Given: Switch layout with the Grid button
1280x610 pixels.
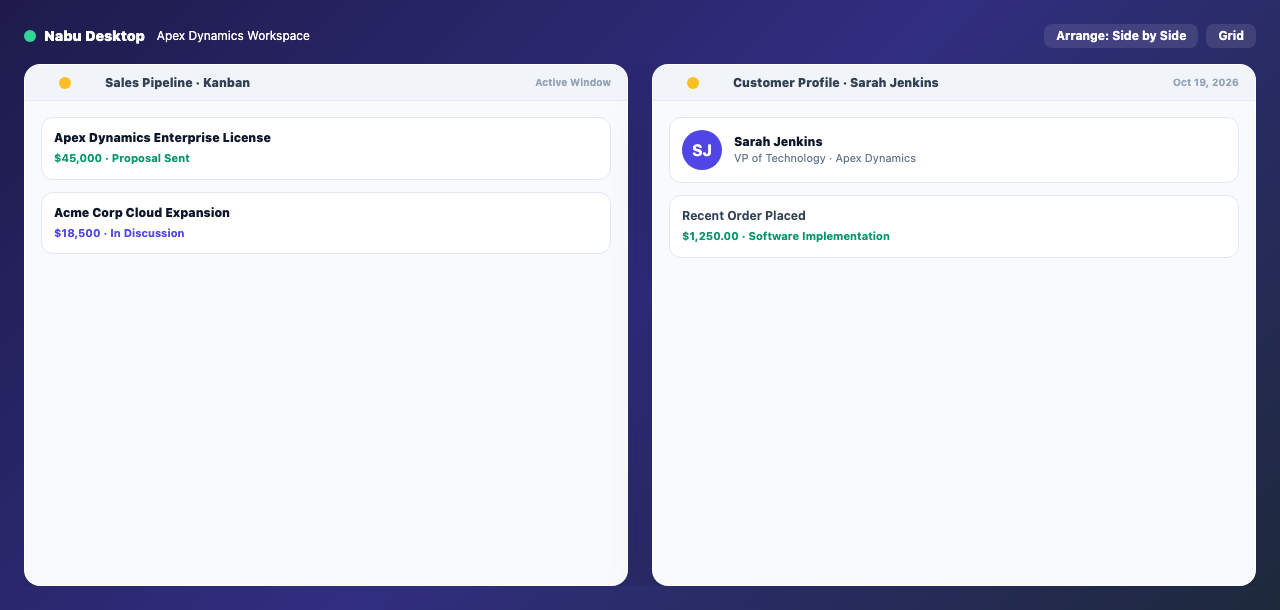Looking at the screenshot, I should click(x=1231, y=36).
